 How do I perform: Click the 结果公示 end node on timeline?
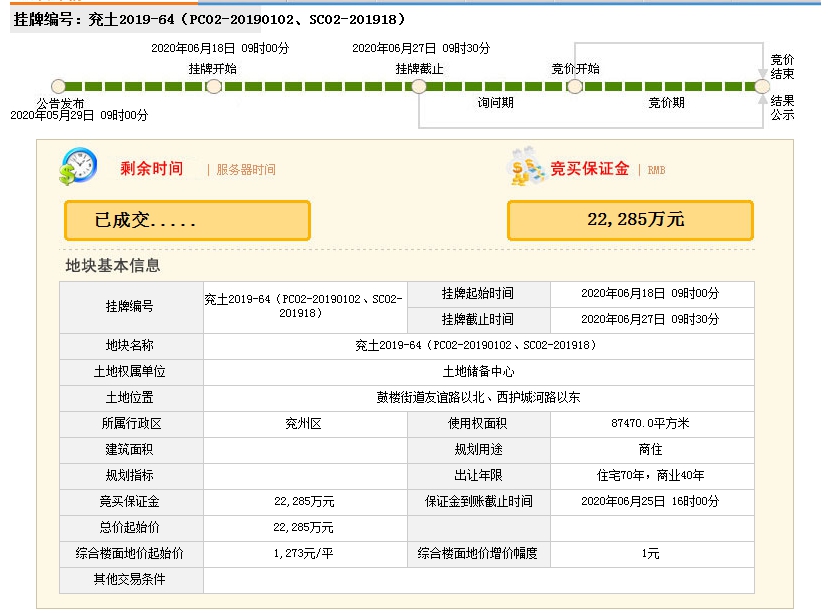pos(762,87)
